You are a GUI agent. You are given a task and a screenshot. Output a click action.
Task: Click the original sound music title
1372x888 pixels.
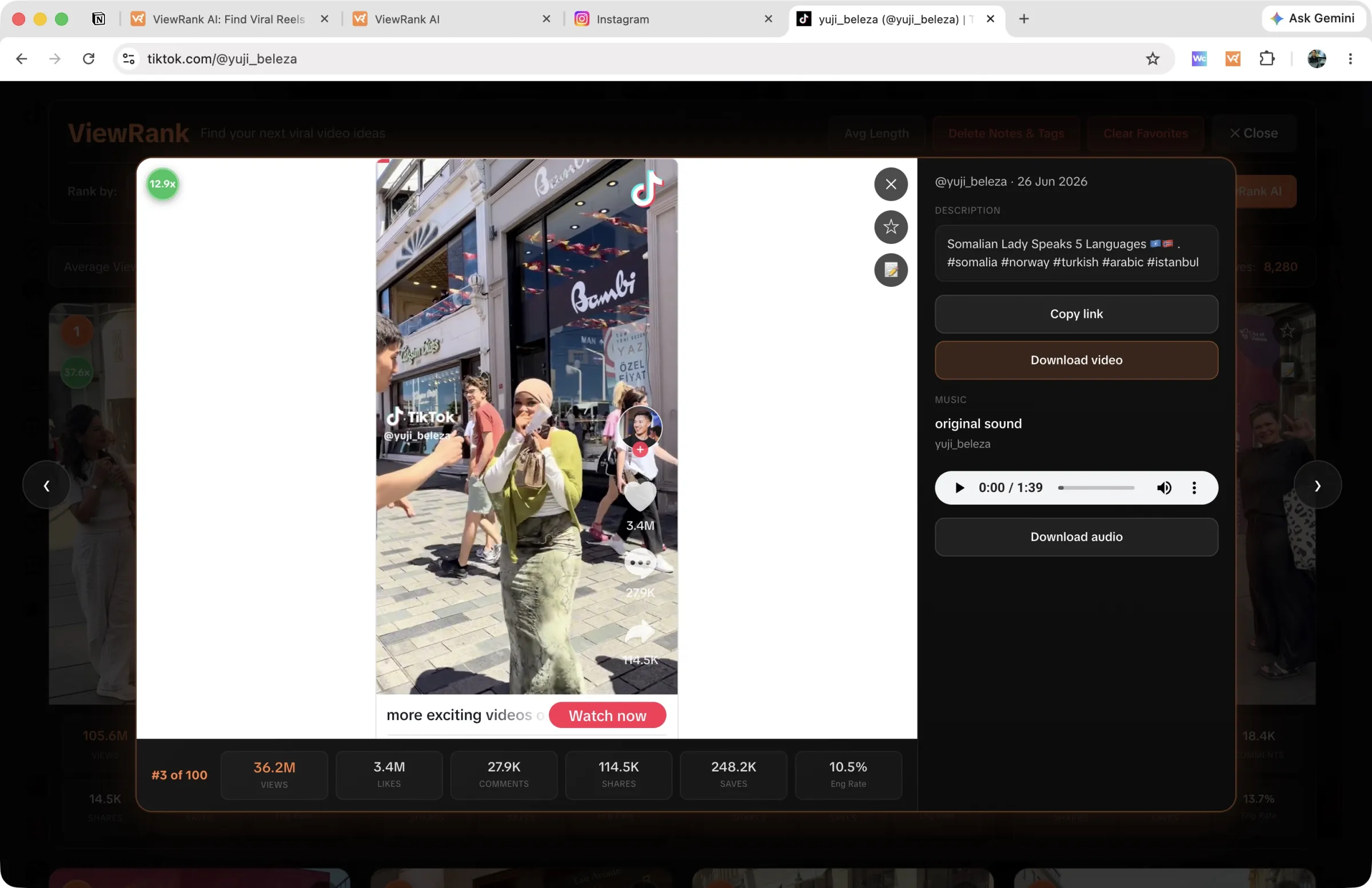coord(978,424)
